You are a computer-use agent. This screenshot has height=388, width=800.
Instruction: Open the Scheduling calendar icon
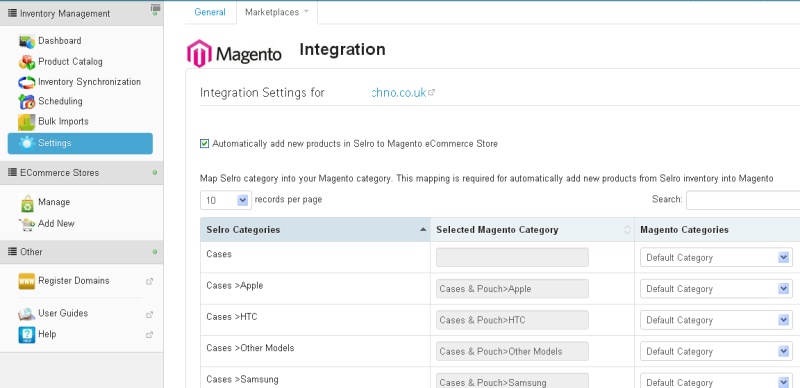click(27, 102)
